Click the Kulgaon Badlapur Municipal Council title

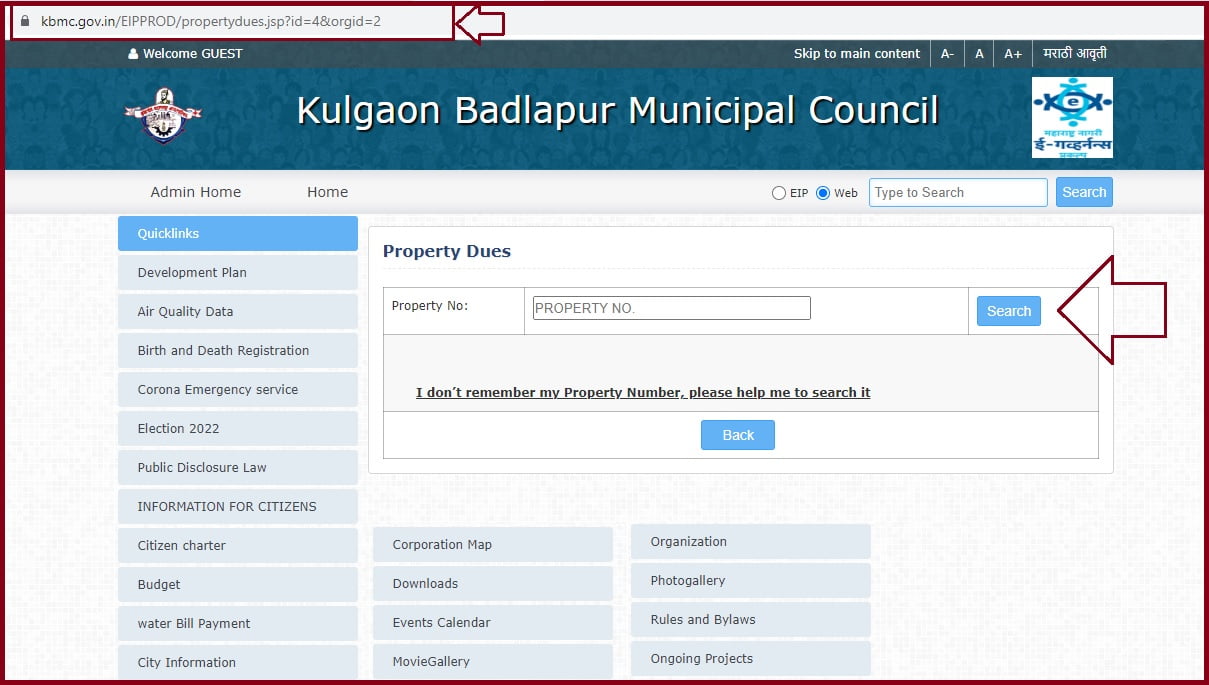pos(618,111)
